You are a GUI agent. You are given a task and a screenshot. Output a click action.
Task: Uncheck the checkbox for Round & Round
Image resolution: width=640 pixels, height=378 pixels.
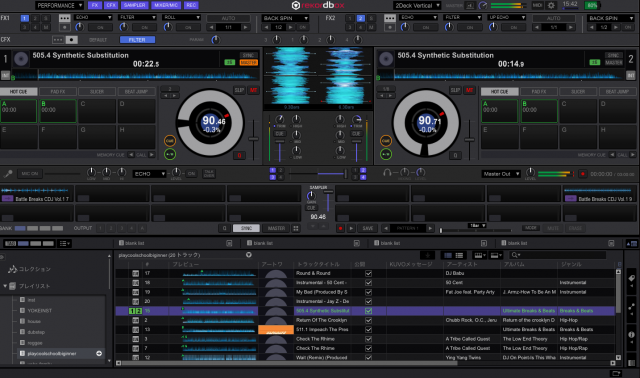368,273
